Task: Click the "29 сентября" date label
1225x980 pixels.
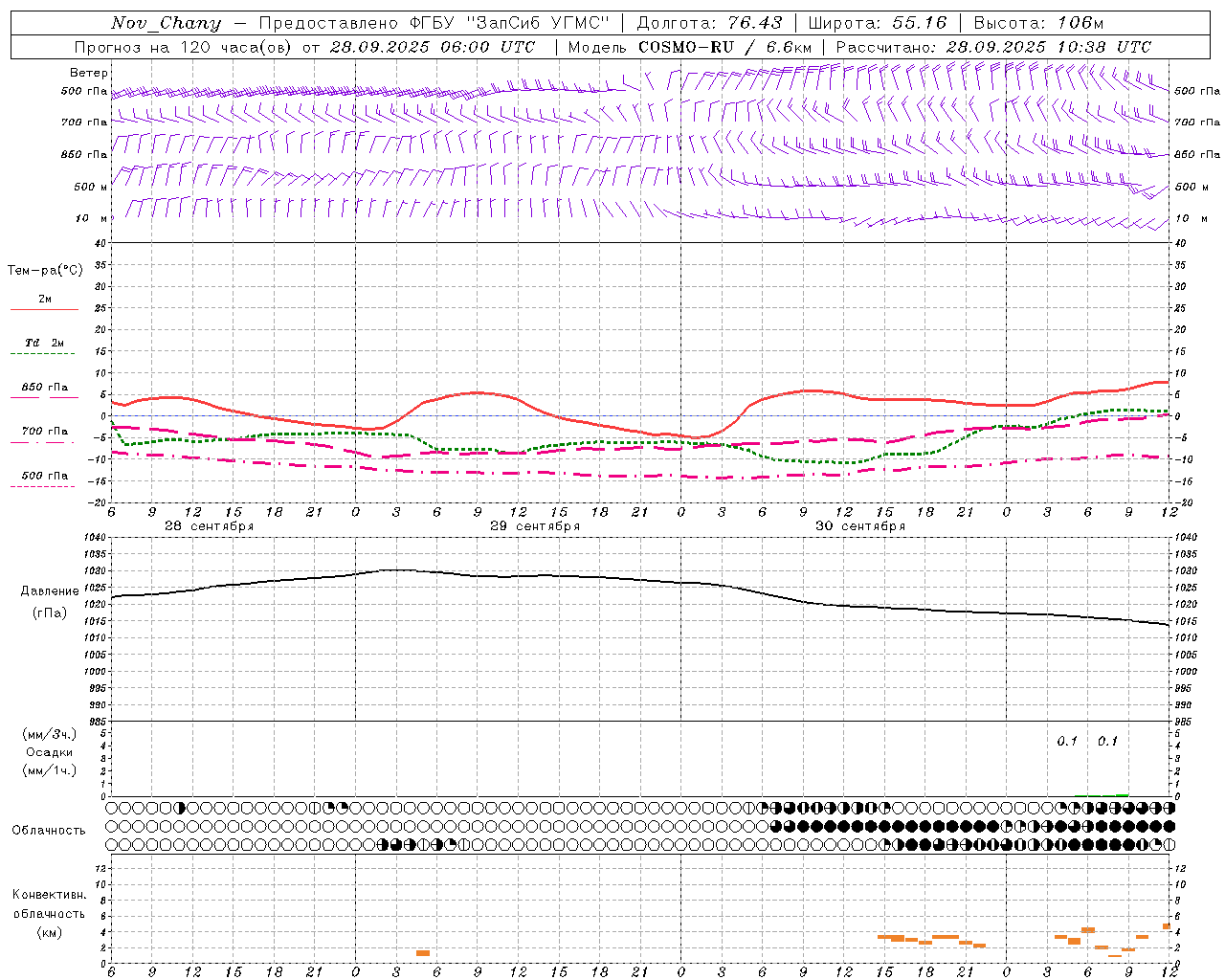Action: tap(535, 526)
